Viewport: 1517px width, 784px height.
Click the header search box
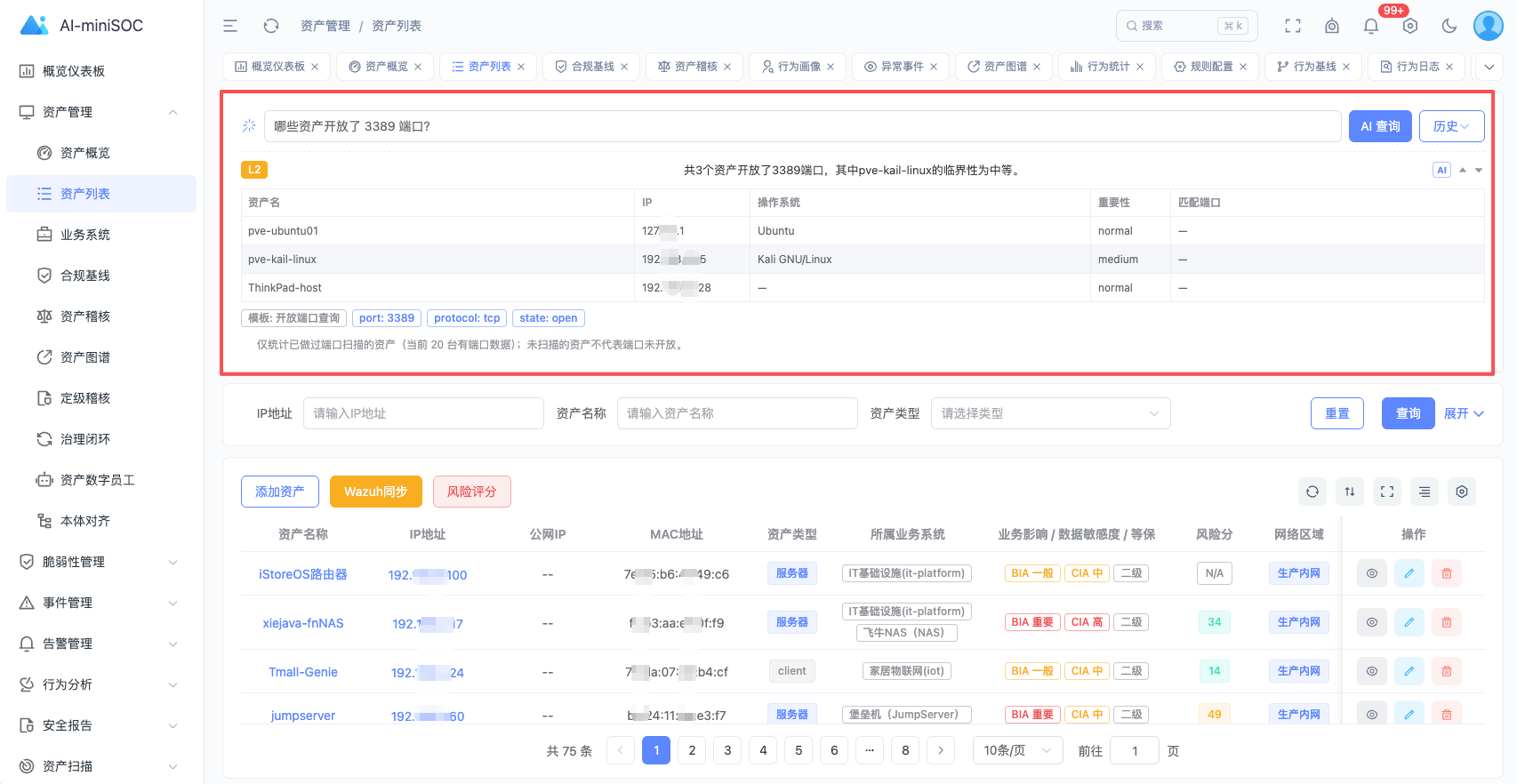tap(1187, 26)
